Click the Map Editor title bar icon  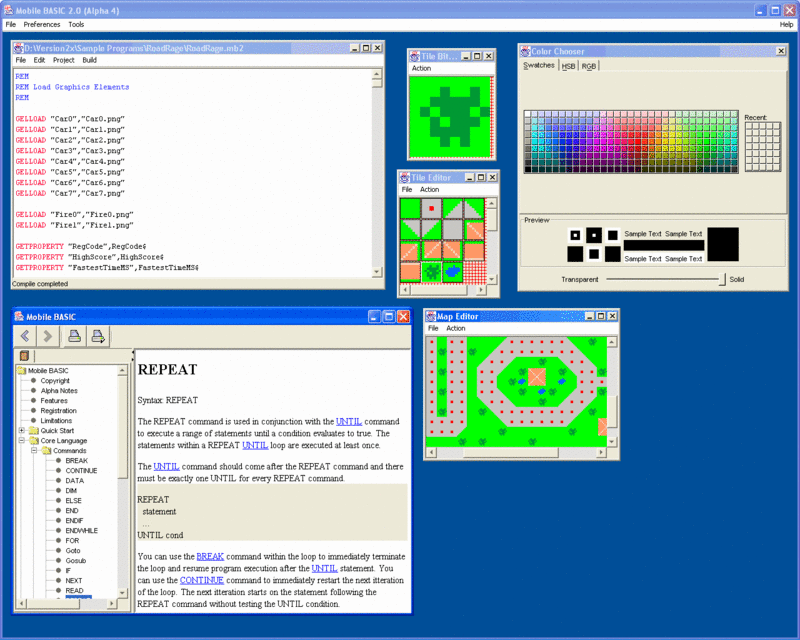pos(431,316)
